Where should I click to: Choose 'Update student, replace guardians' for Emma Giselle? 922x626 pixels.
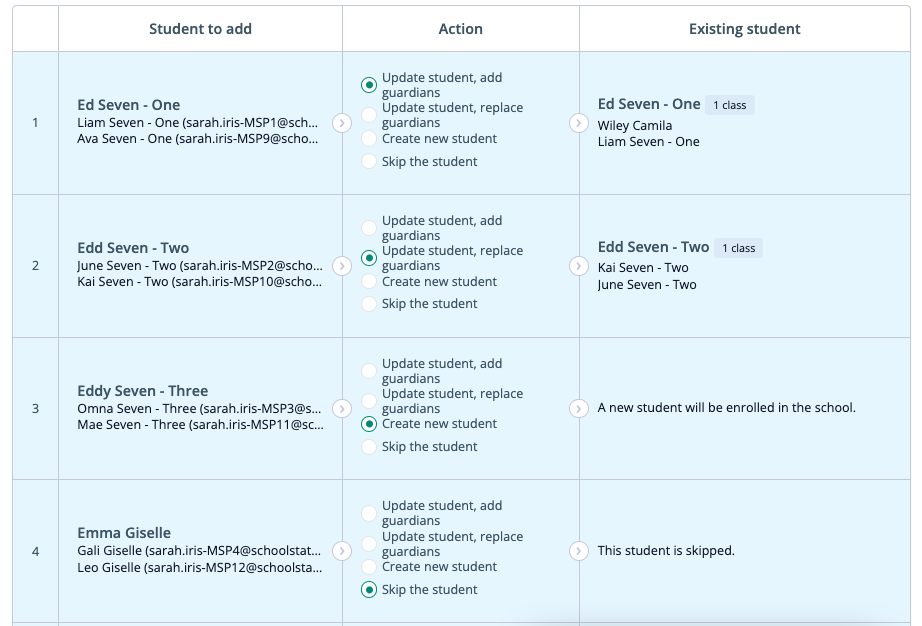[x=369, y=544]
